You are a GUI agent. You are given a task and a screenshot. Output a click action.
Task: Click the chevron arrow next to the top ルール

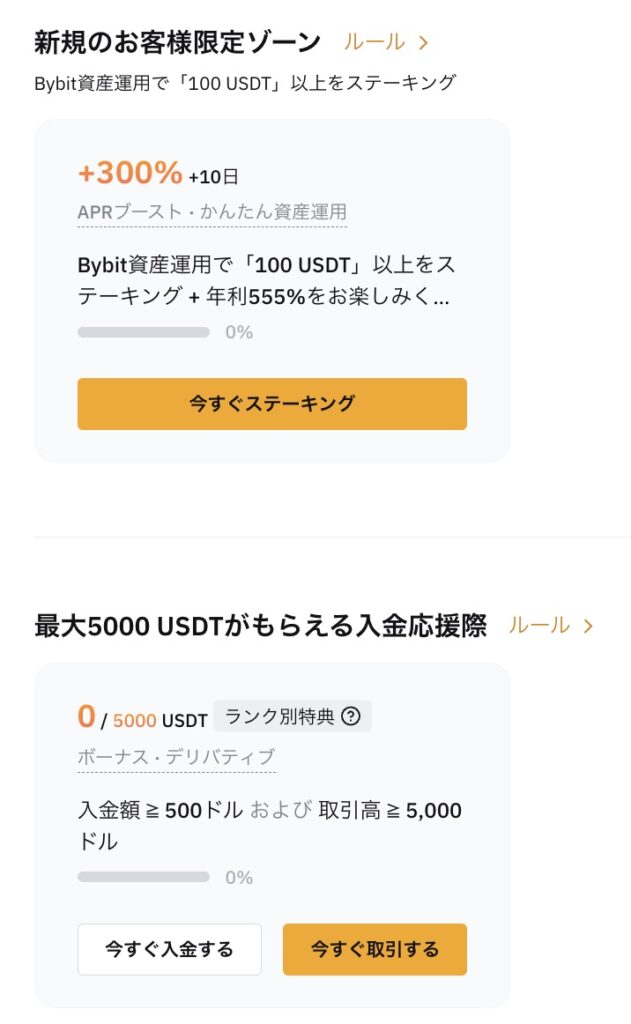424,42
